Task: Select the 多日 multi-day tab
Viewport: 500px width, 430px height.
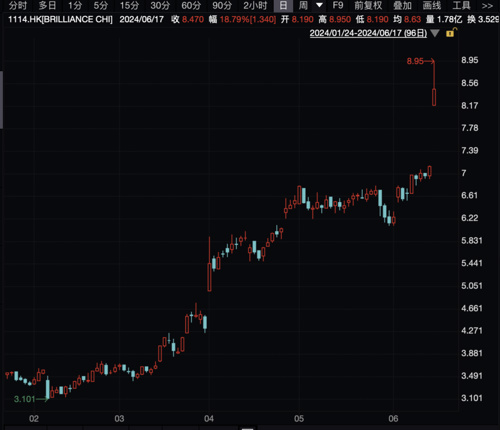Action: tap(47, 5)
